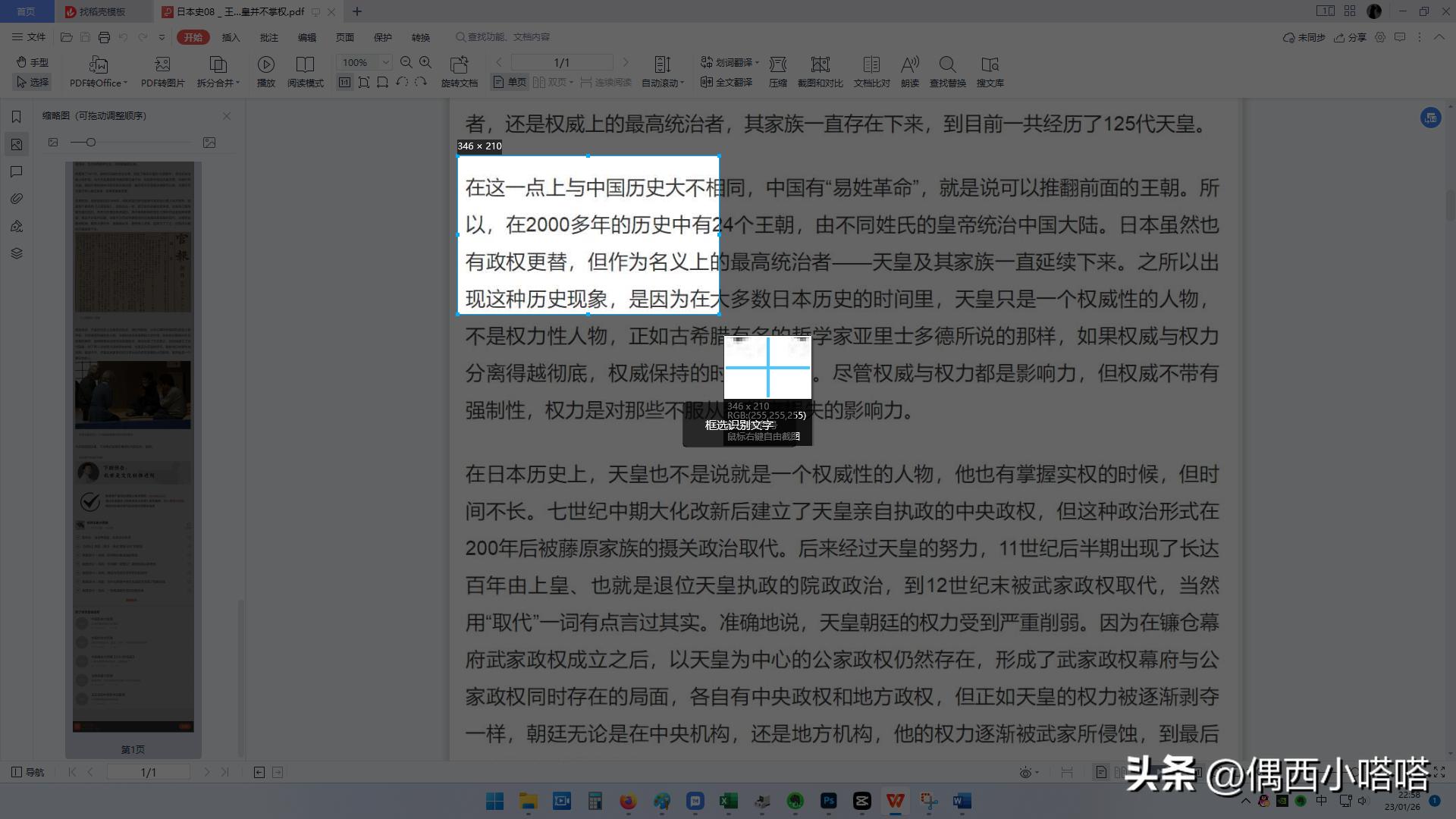
Task: Enable 单页 single-page view mode
Action: pos(509,81)
